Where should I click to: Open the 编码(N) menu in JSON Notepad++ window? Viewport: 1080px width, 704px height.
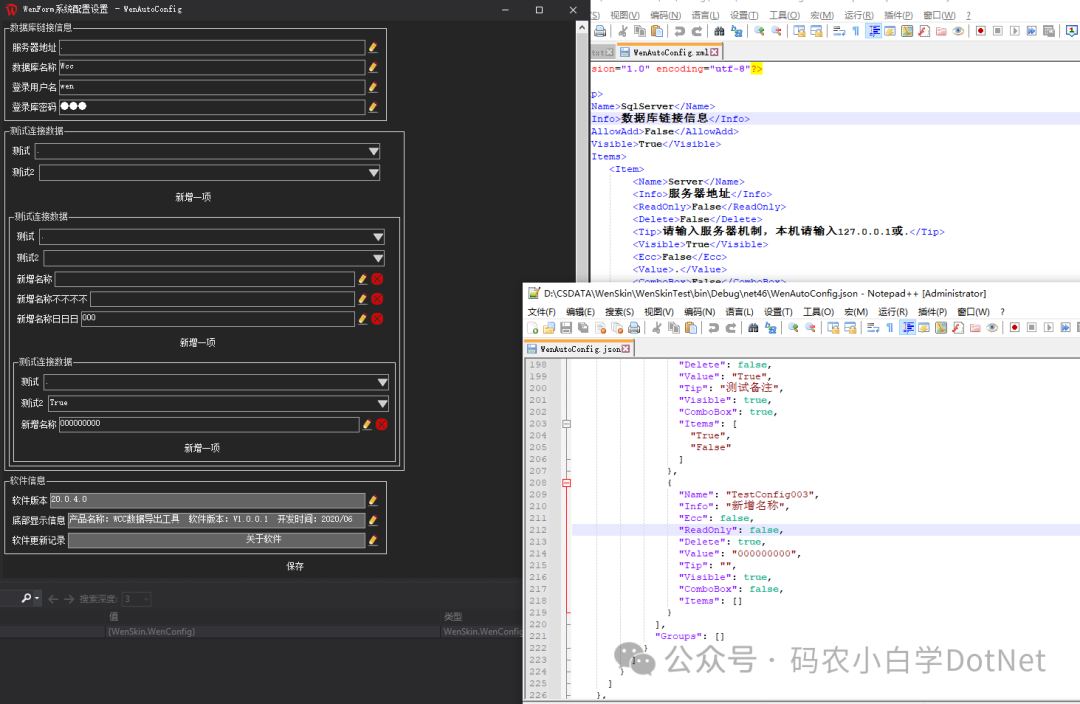tap(699, 312)
